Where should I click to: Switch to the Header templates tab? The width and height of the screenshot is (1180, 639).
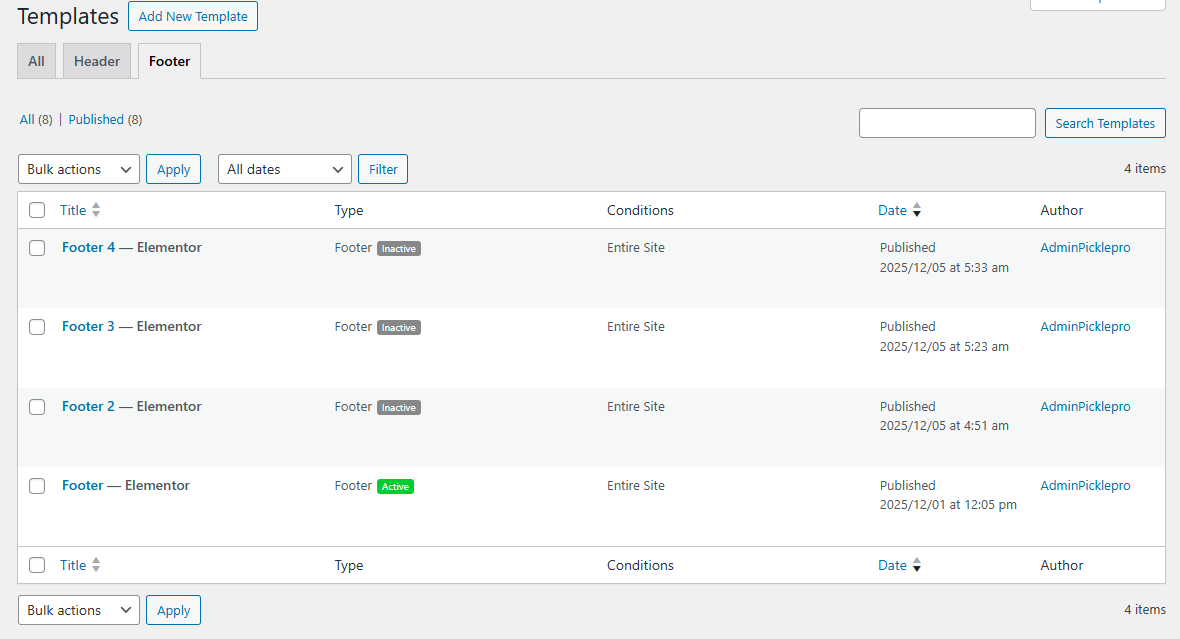coord(96,61)
